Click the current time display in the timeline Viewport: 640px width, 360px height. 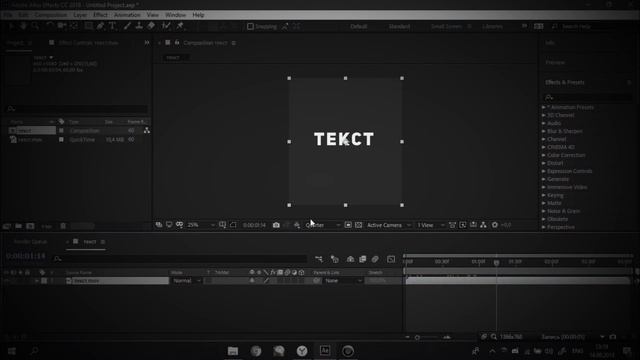pyautogui.click(x=25, y=256)
